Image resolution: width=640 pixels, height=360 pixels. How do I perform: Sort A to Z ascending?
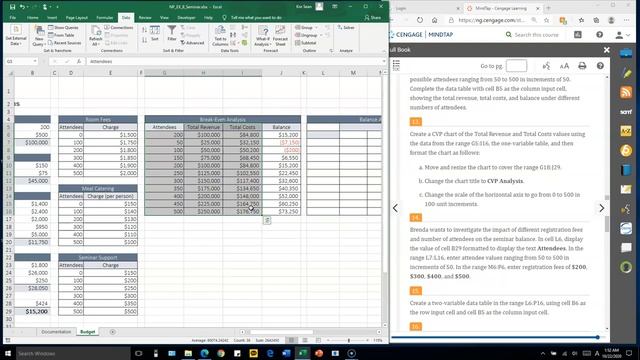point(144,30)
